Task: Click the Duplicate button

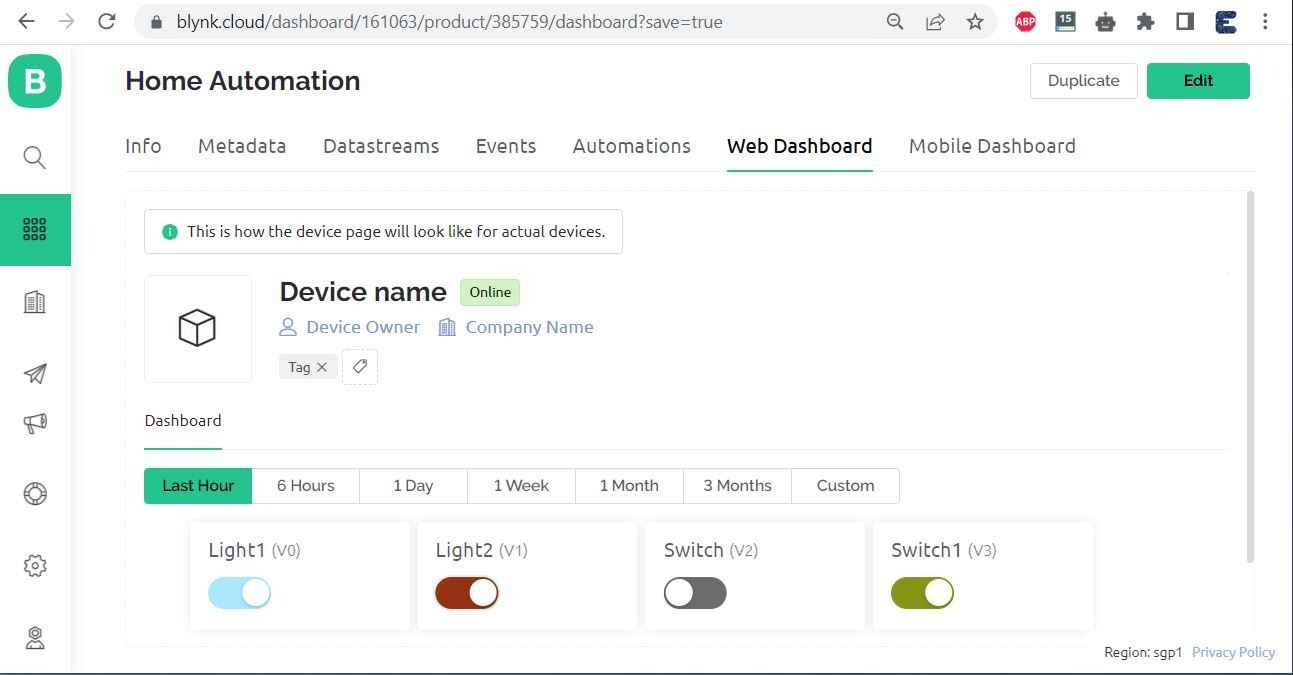Action: pos(1083,81)
